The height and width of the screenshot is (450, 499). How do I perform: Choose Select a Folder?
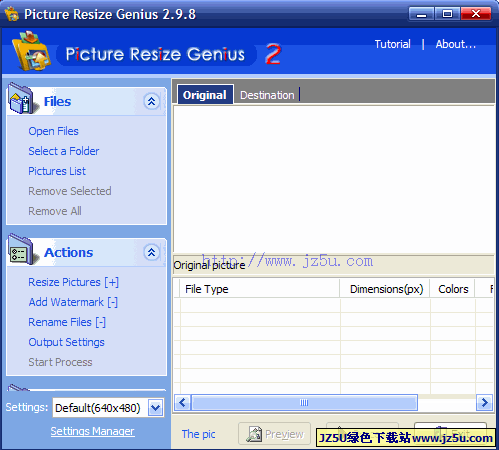tap(64, 151)
